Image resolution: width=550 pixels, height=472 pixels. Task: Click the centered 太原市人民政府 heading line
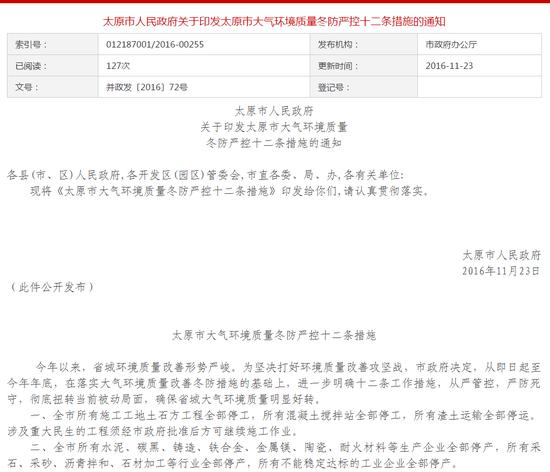[x=274, y=111]
